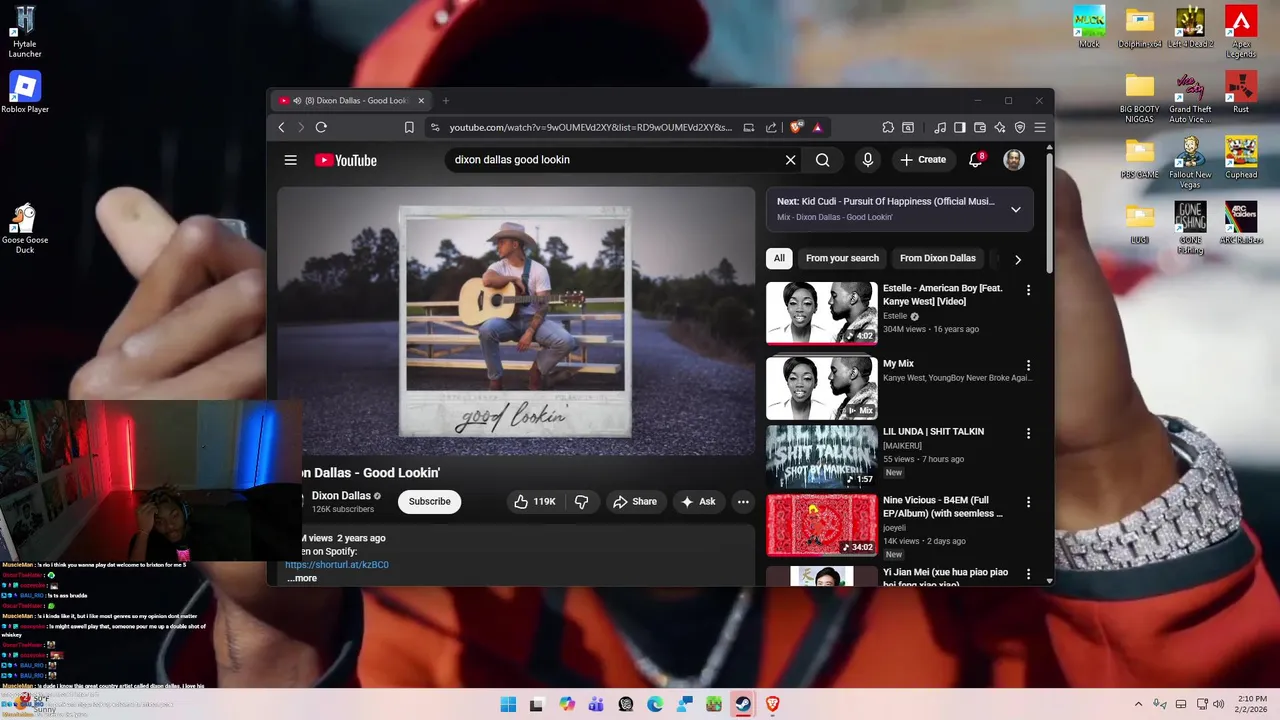Screen dimensions: 1280x720
Task: Open Brave Shields lion icon
Action: [x=797, y=127]
